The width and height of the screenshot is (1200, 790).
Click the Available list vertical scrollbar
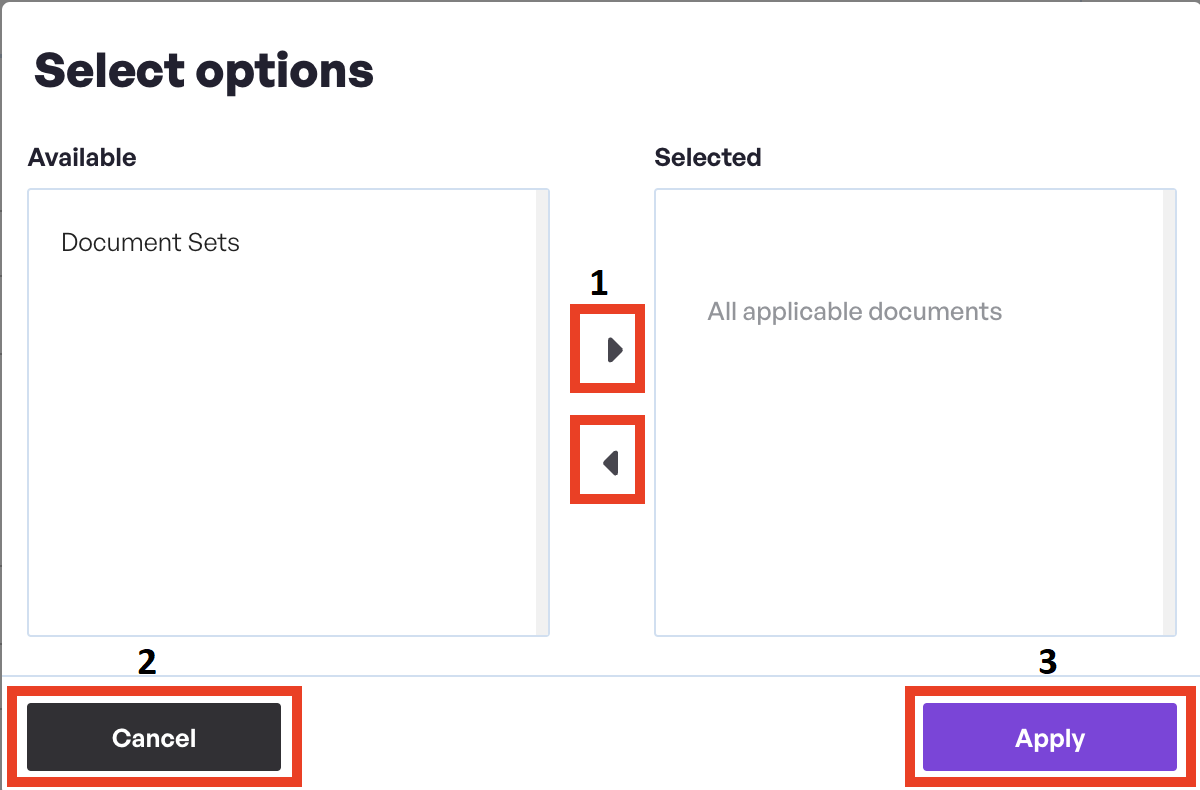(x=542, y=412)
